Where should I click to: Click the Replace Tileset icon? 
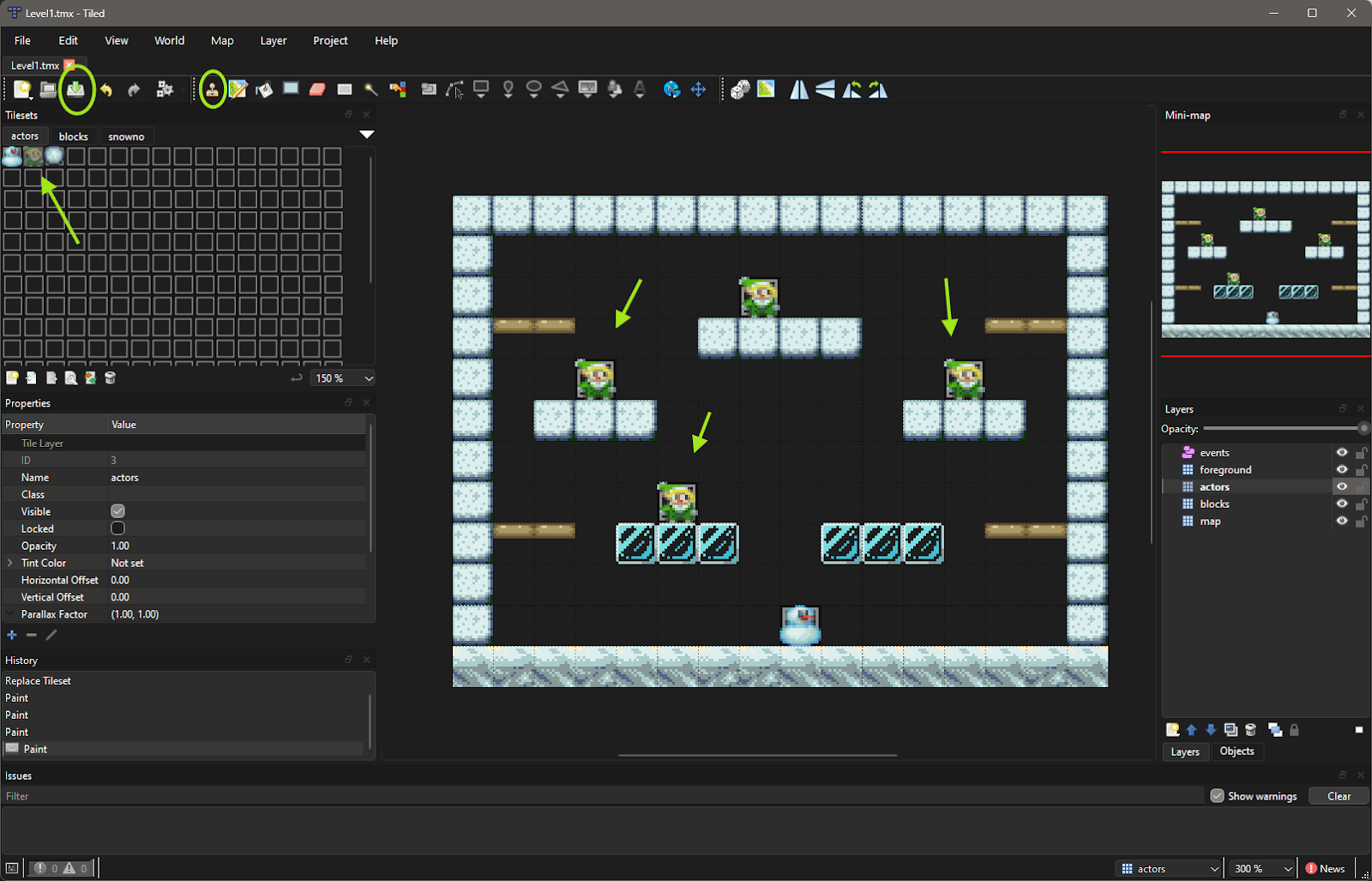[x=91, y=378]
